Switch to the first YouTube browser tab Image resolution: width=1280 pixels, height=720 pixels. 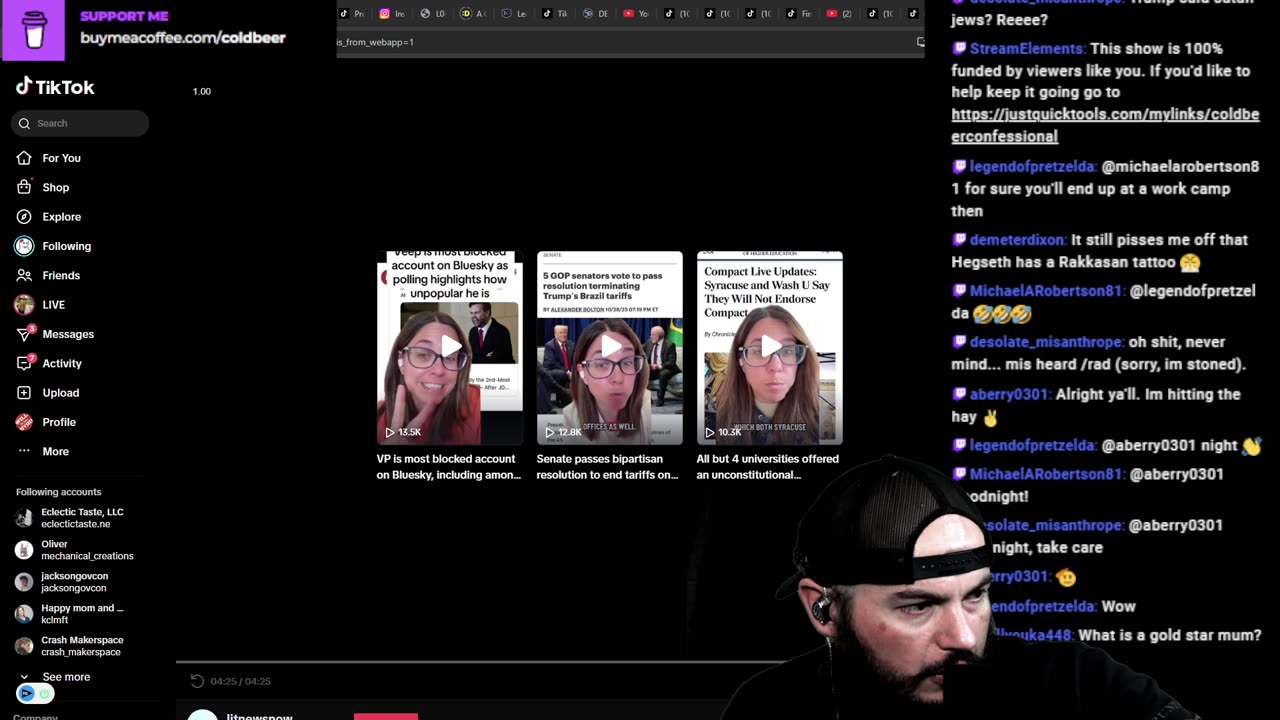pos(636,14)
